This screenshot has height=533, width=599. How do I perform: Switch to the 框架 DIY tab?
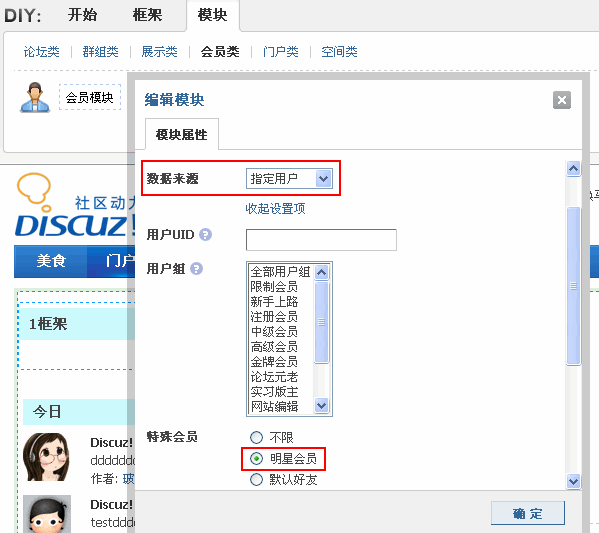point(147,15)
